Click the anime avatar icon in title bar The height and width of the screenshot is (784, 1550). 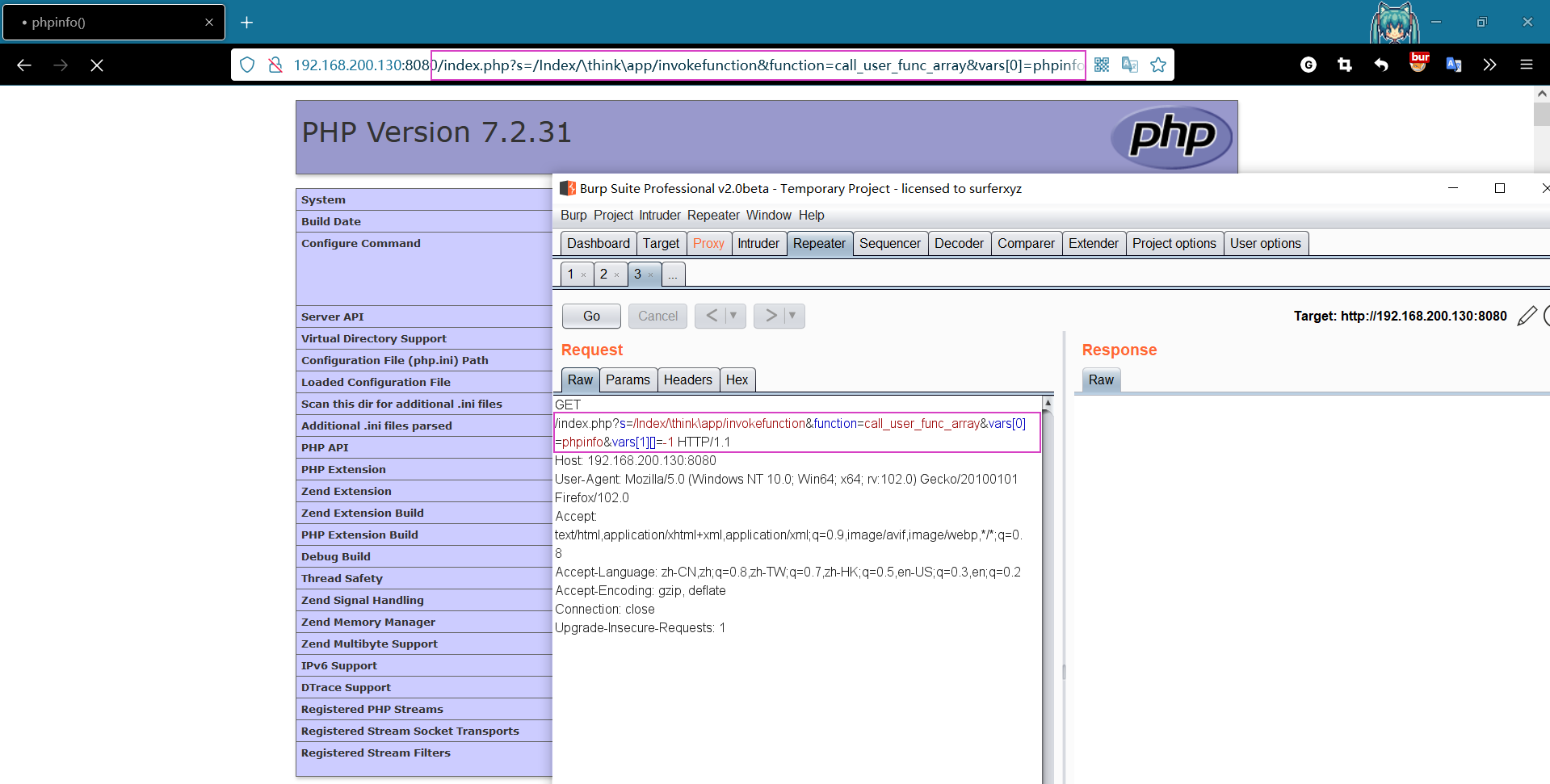pyautogui.click(x=1394, y=23)
